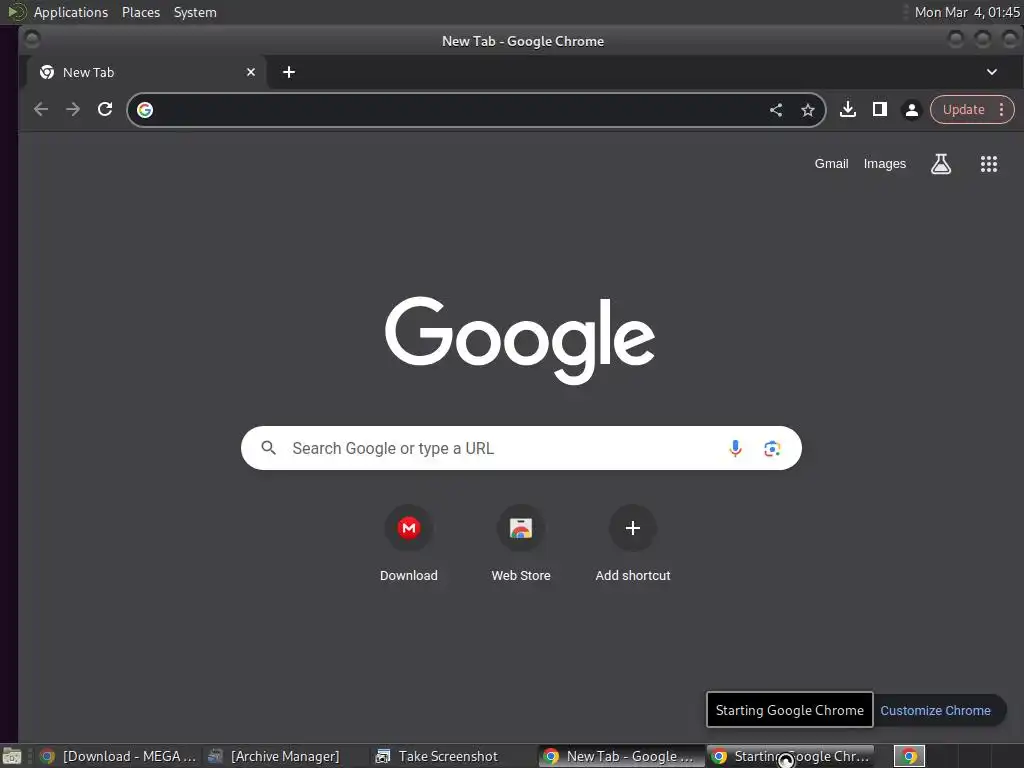Open the MEGA Download shortcut

click(x=409, y=543)
